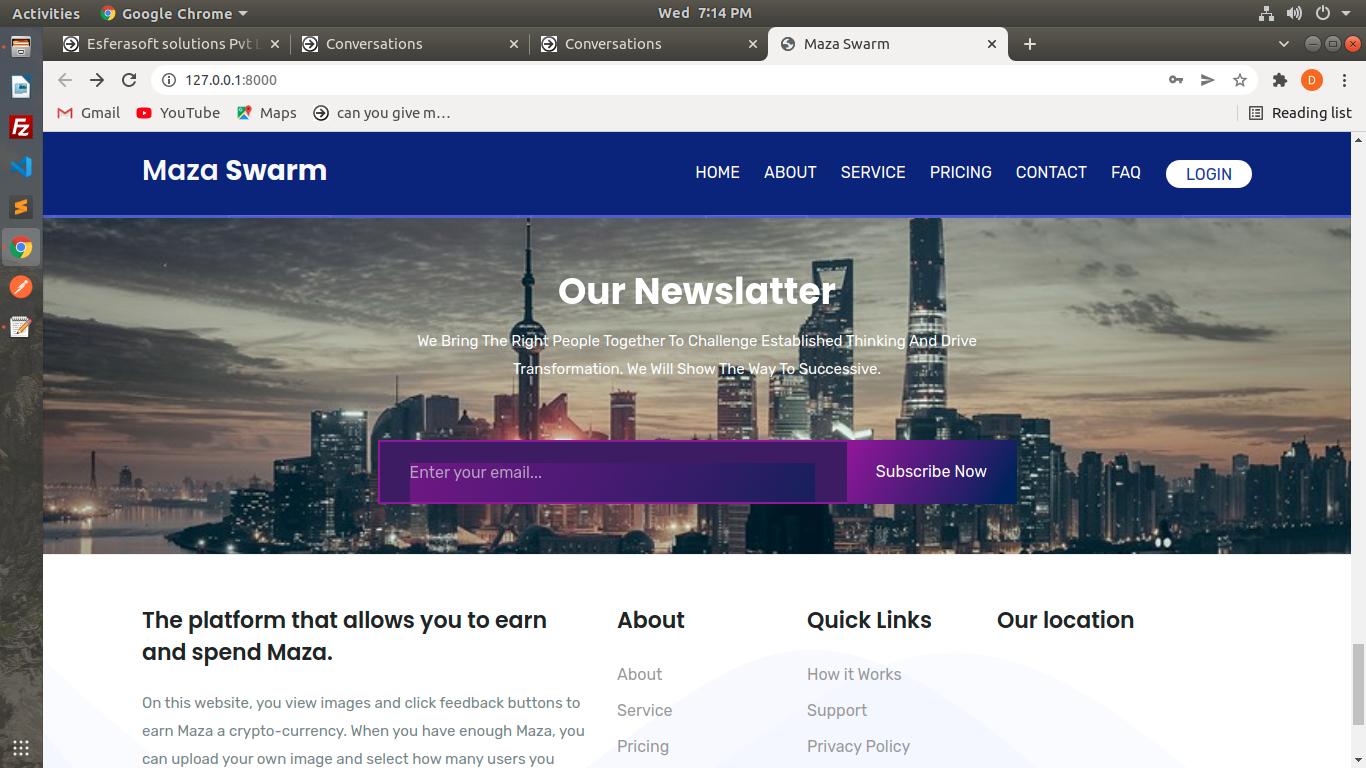Image resolution: width=1366 pixels, height=768 pixels.
Task: Expand the system status menu arrow
Action: pos(1346,13)
